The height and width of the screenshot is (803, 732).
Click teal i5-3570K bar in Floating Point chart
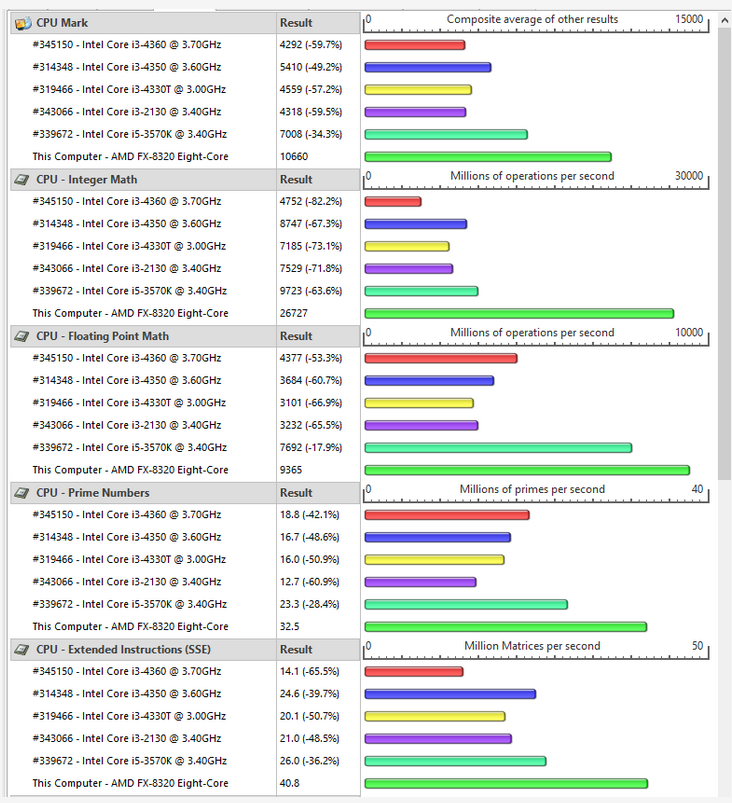tap(498, 448)
